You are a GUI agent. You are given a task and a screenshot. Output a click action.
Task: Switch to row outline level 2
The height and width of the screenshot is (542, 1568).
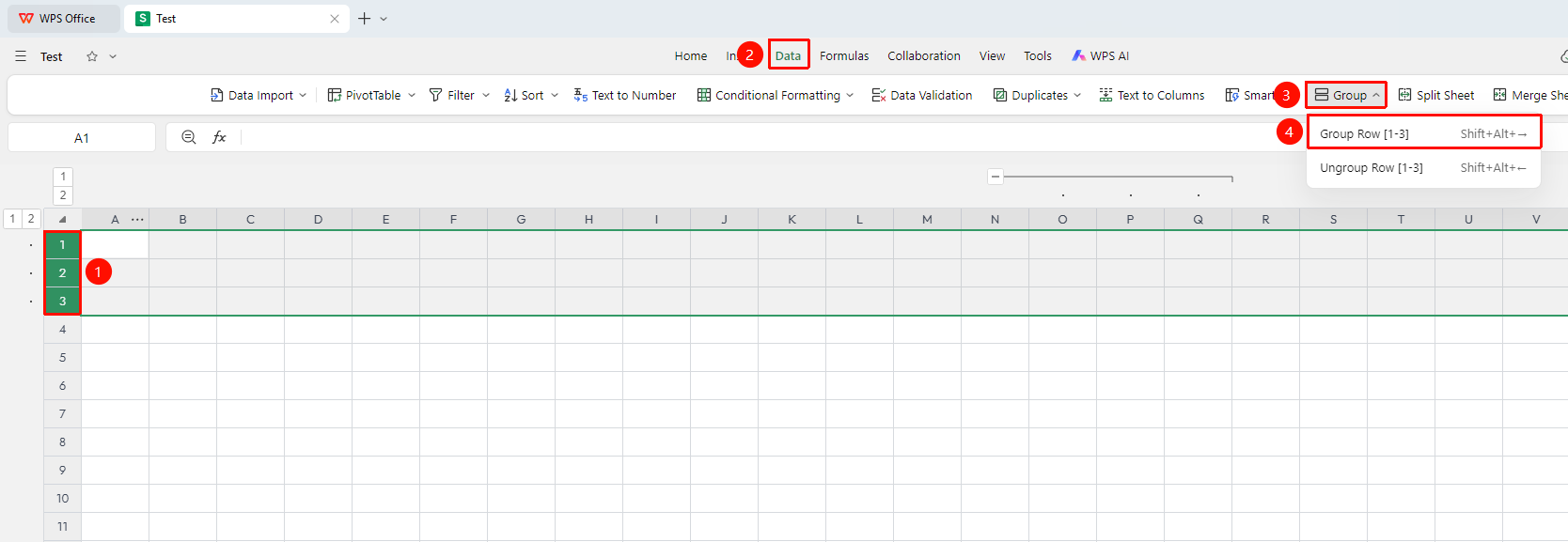tap(31, 219)
